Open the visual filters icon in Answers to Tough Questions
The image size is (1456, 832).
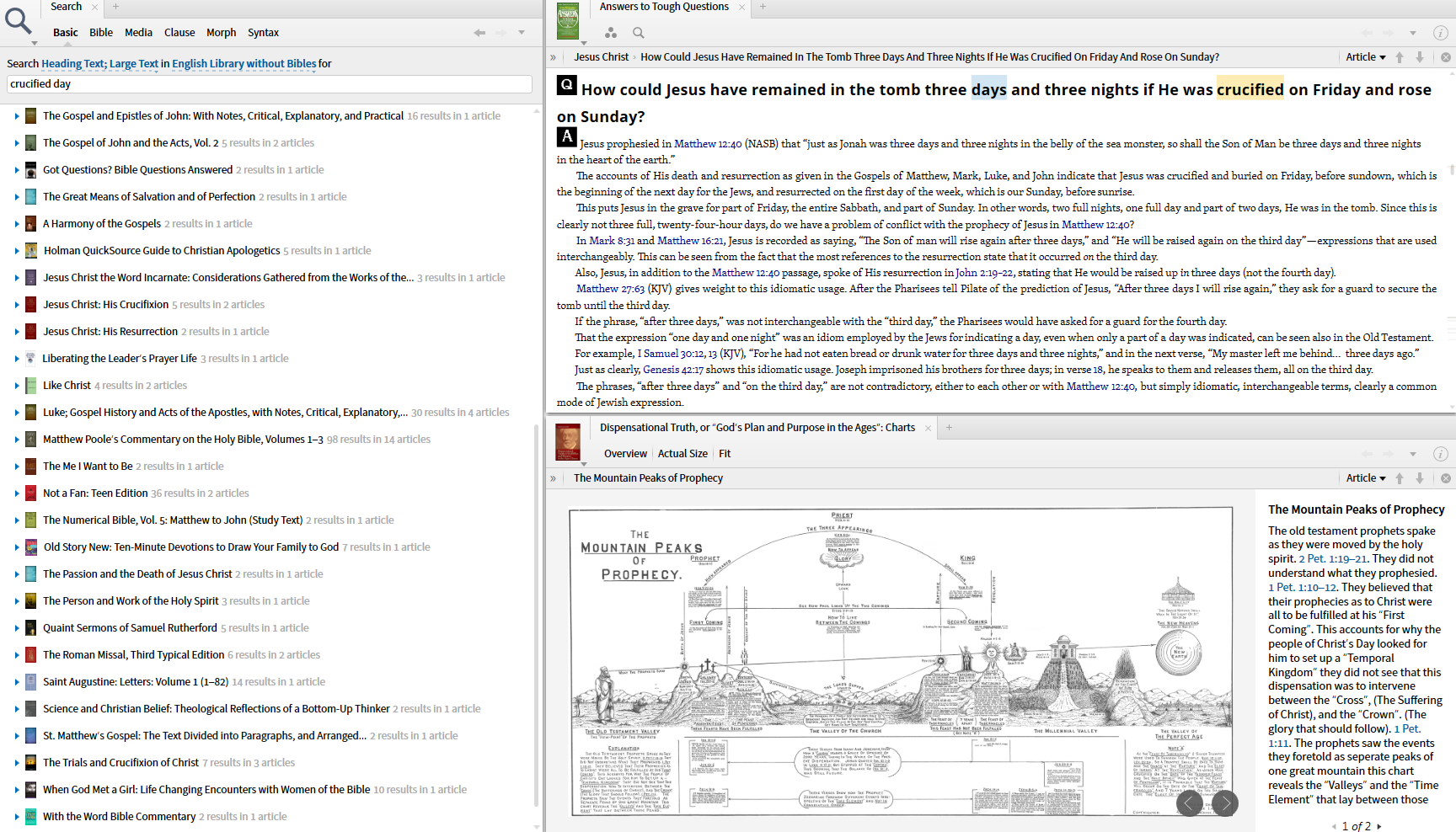coord(611,33)
